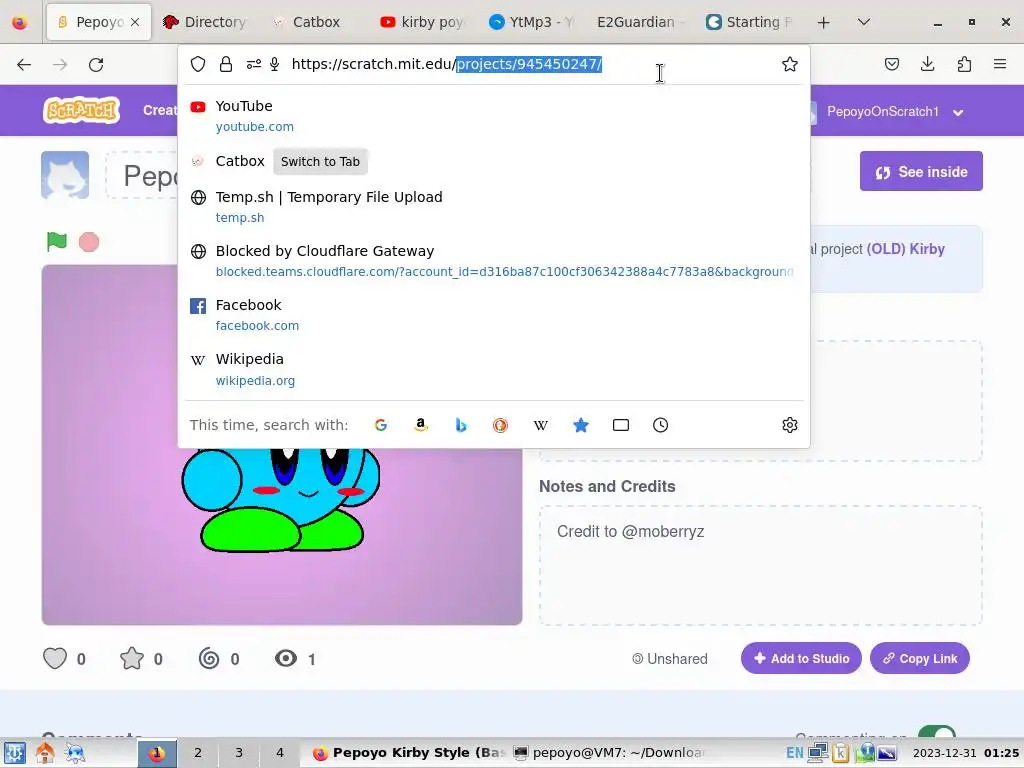The height and width of the screenshot is (768, 1024).
Task: Open the Extensions menu
Action: pyautogui.click(x=964, y=64)
